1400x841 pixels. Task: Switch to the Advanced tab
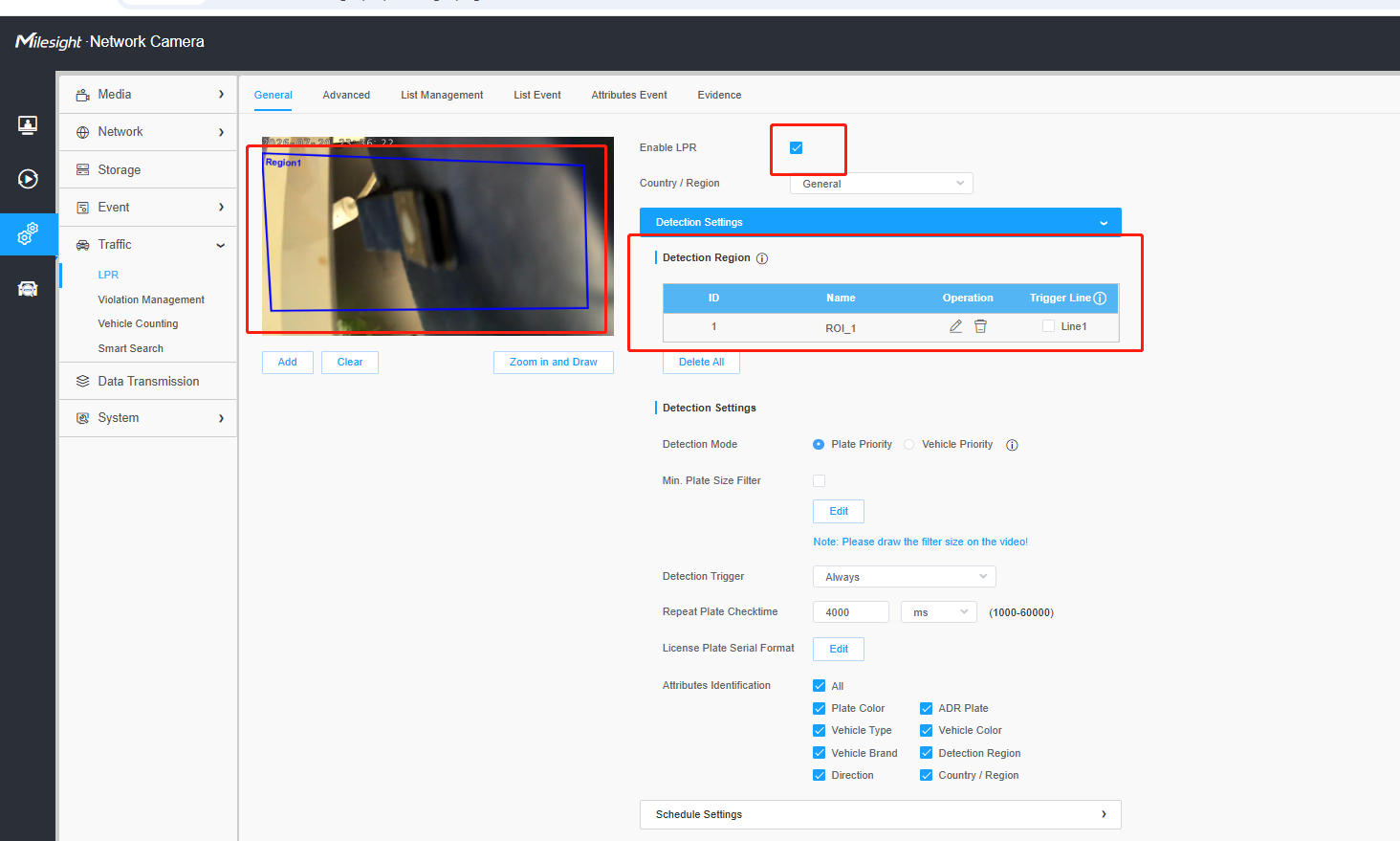click(x=346, y=95)
